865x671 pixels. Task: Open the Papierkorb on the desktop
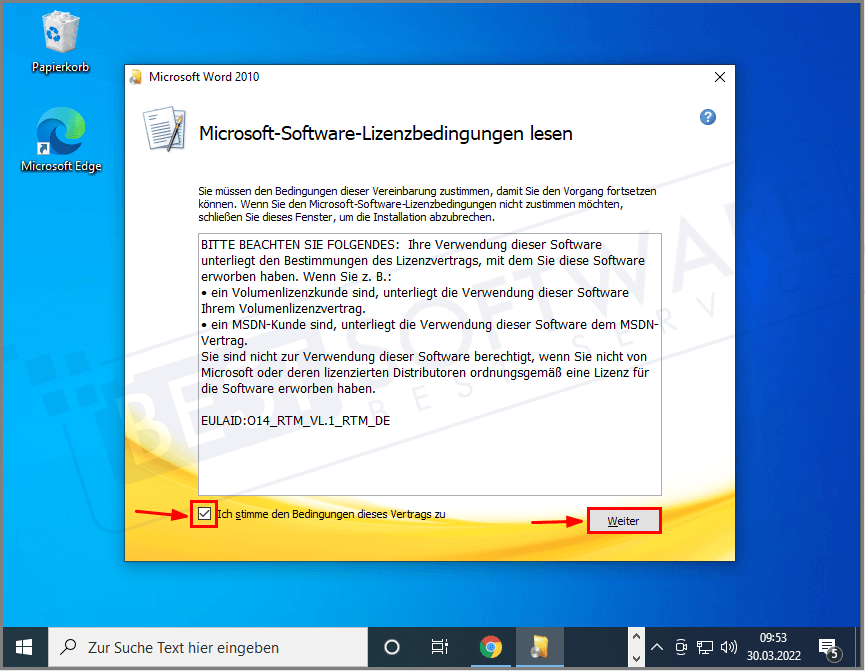pyautogui.click(x=60, y=33)
